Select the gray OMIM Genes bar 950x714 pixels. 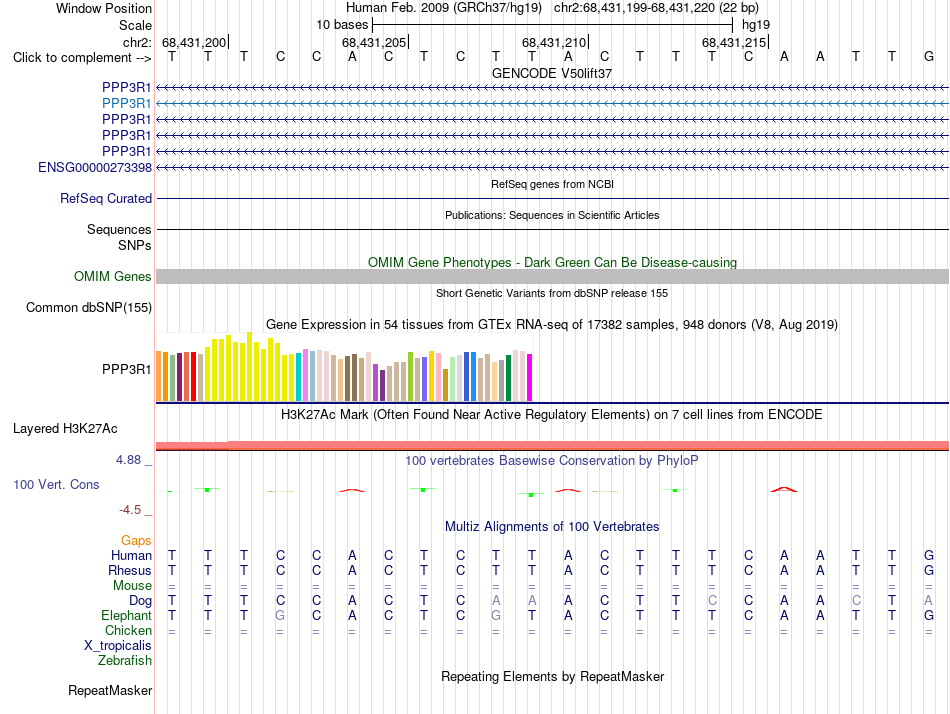tap(552, 276)
